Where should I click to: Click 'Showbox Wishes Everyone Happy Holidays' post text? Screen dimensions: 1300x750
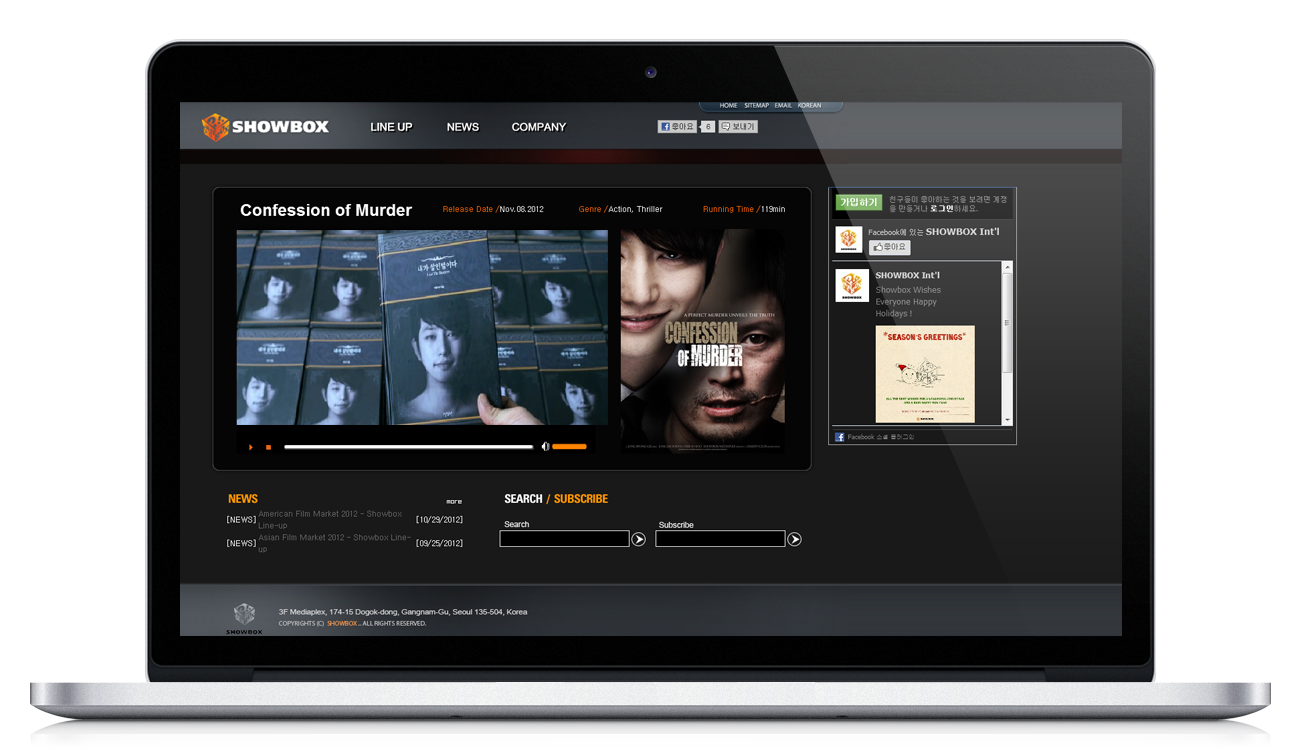point(908,302)
